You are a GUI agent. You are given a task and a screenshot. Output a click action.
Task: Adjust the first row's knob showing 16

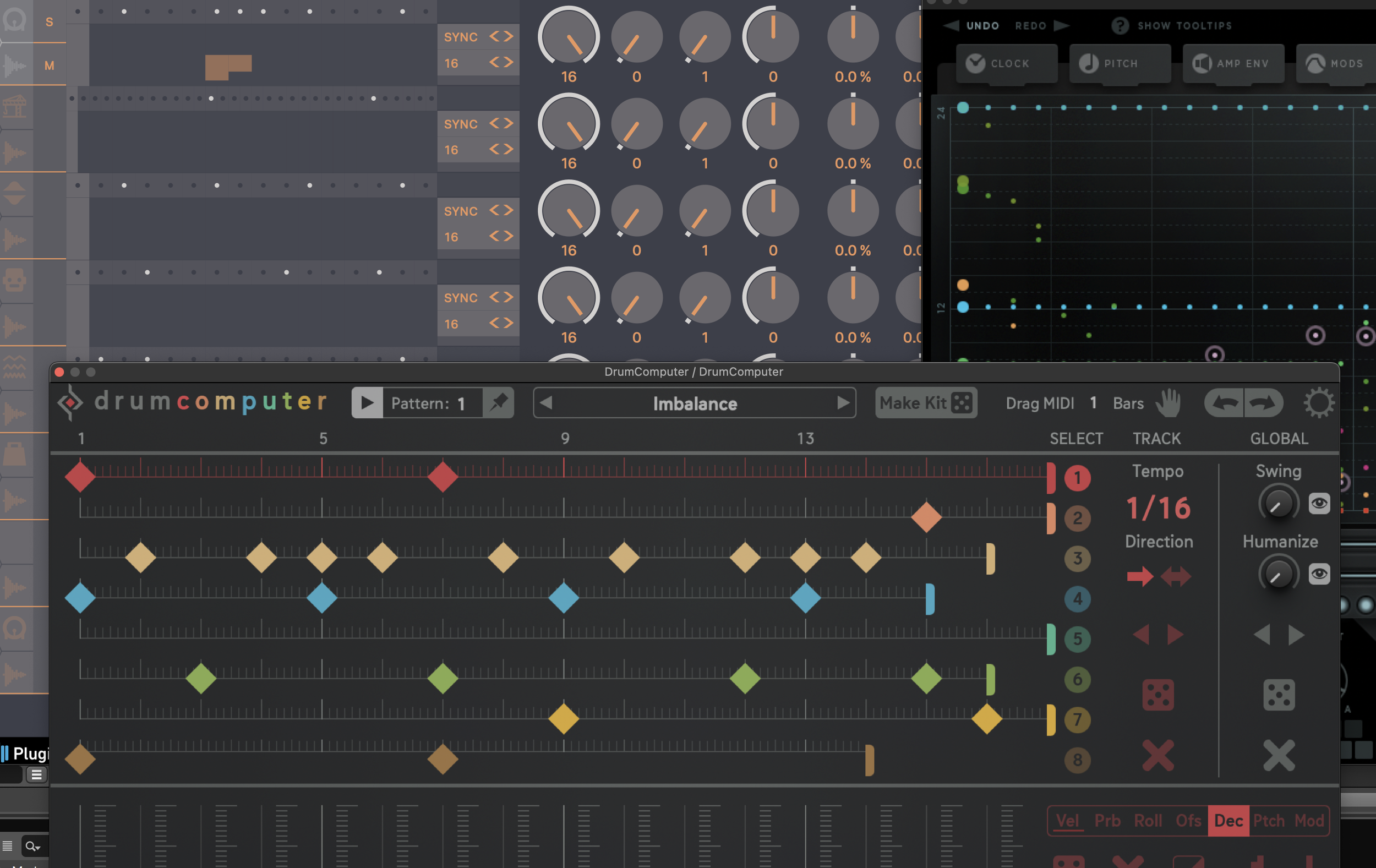tap(569, 37)
